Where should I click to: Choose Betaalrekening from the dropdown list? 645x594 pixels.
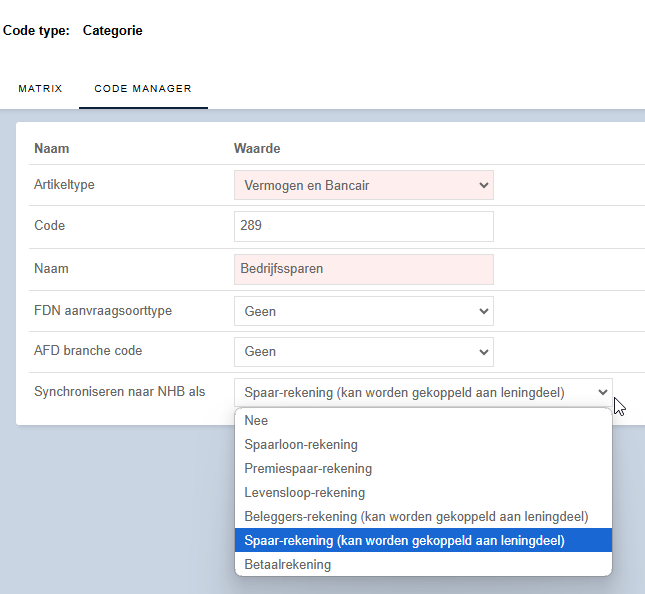pos(423,564)
